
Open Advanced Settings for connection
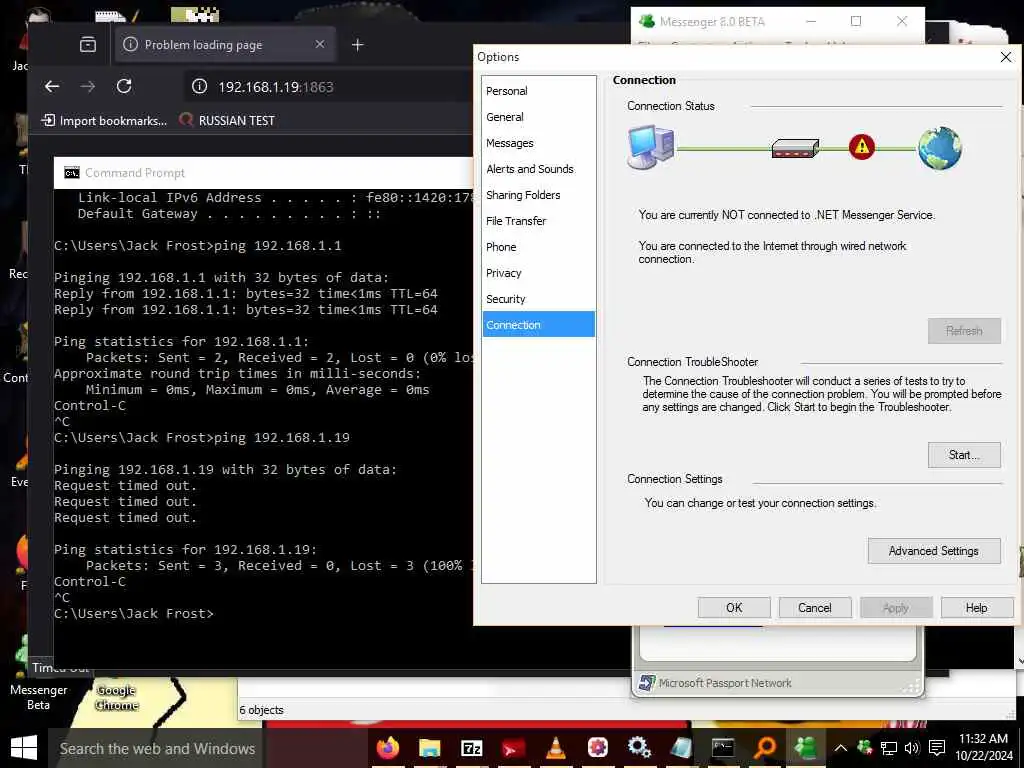point(934,551)
